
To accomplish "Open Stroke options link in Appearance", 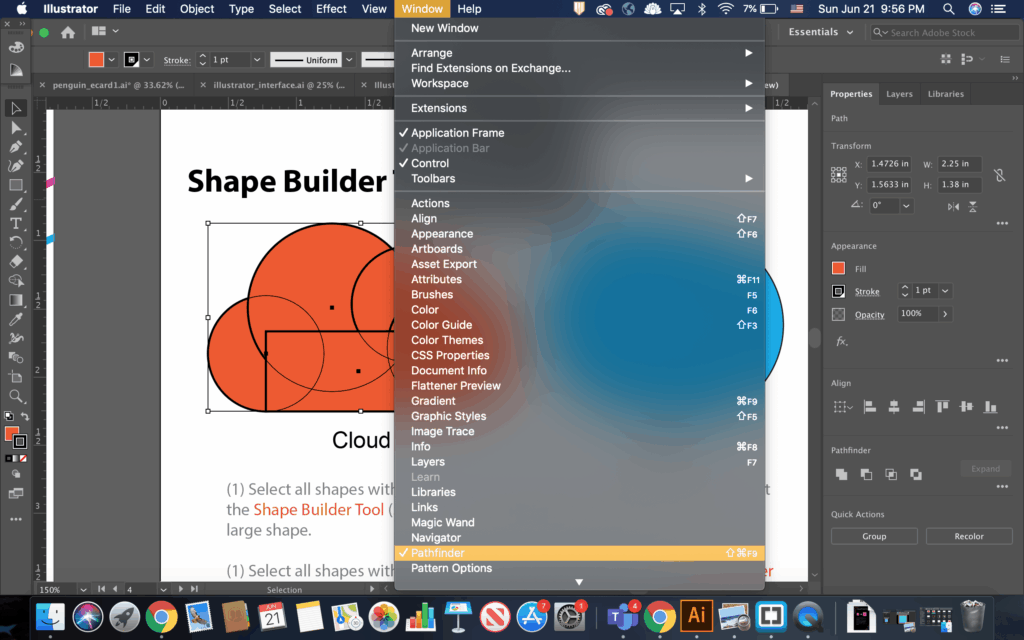I will tap(867, 292).
